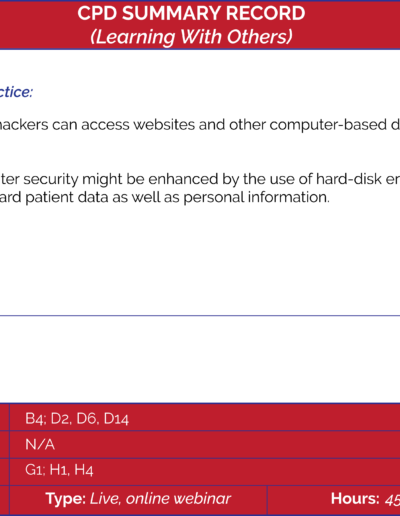
Task: Select the Learning With Others subtitle
Action: pos(191,37)
